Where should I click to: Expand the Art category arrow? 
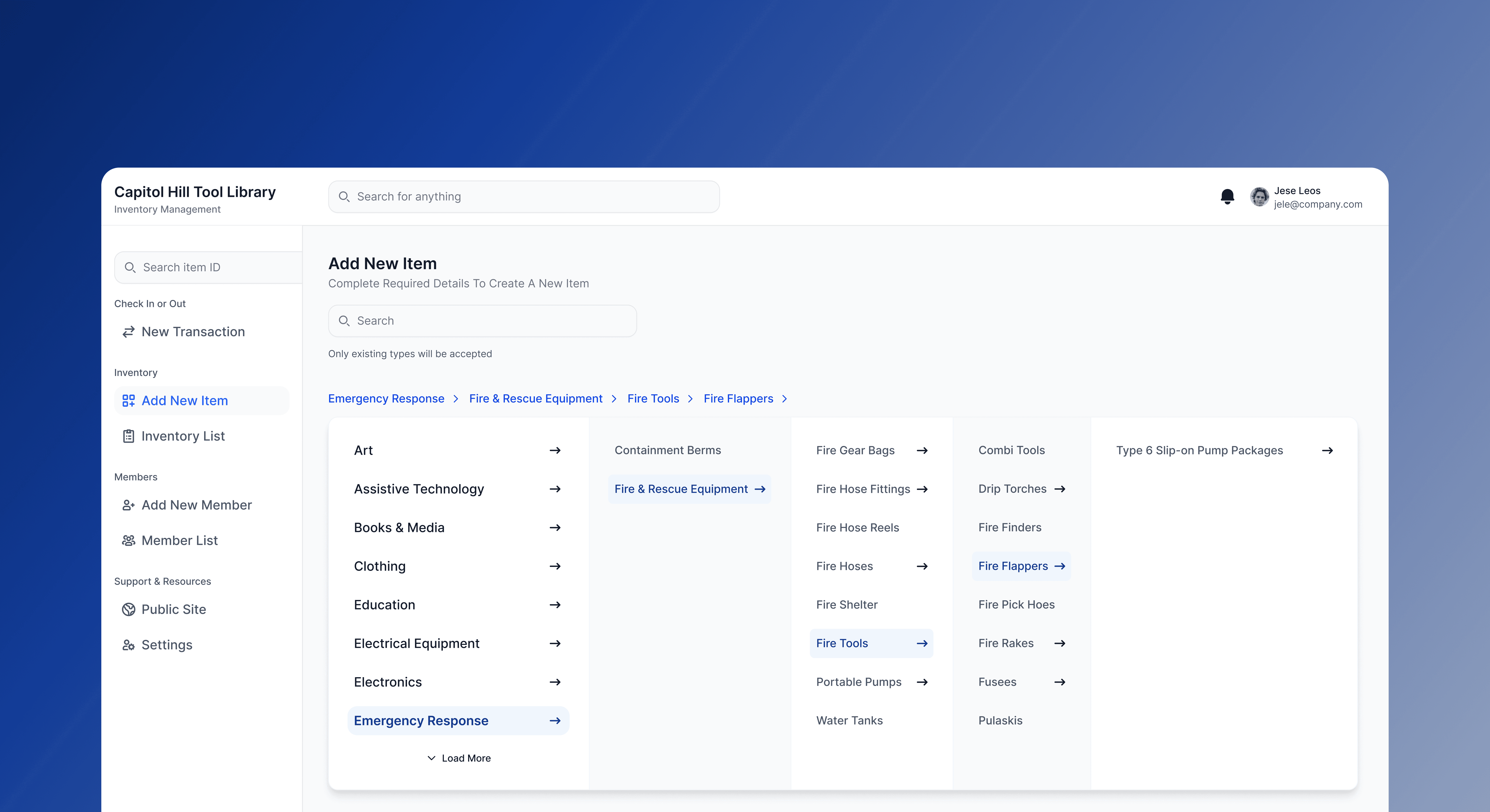pyautogui.click(x=555, y=450)
